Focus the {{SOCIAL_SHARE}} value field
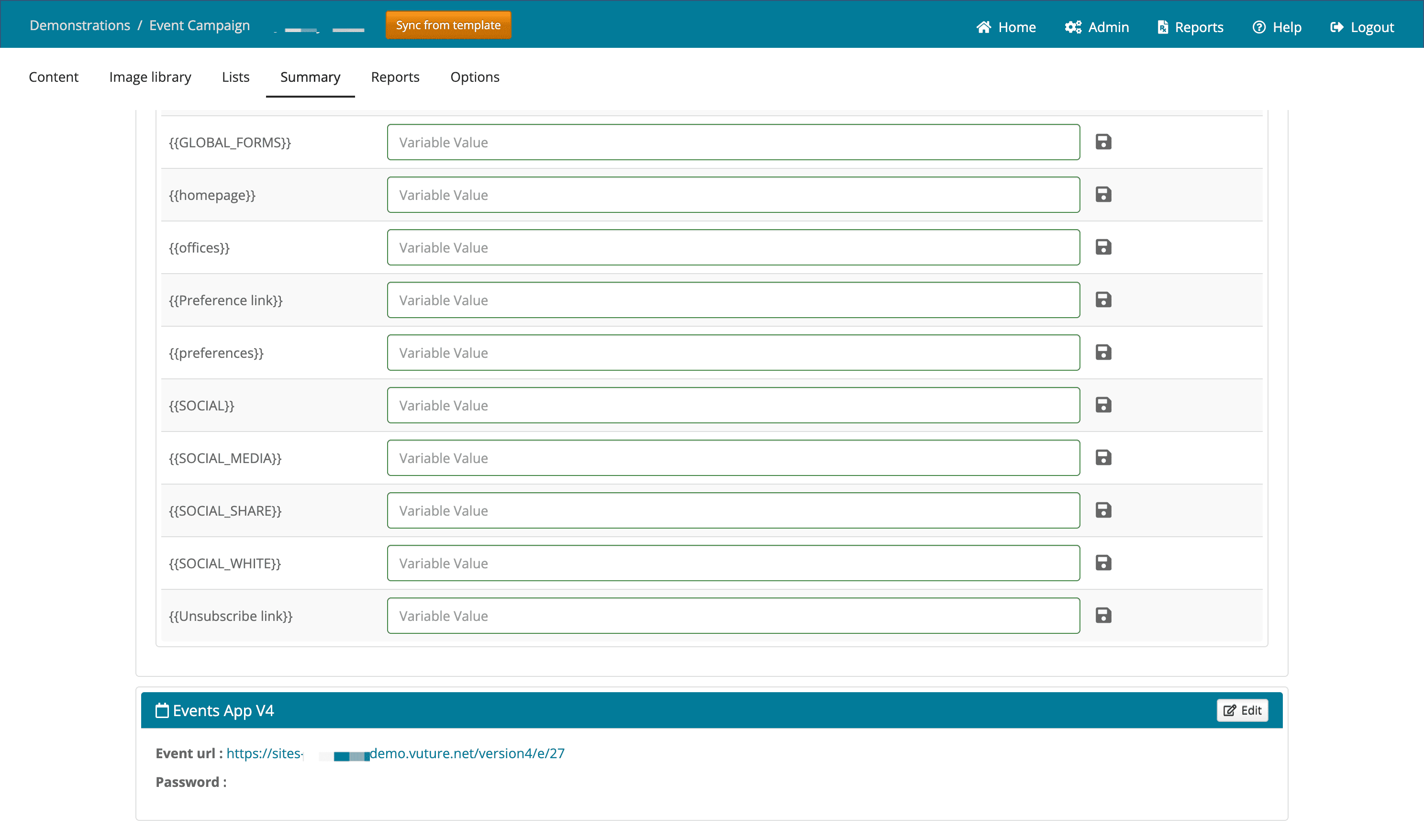 point(733,510)
